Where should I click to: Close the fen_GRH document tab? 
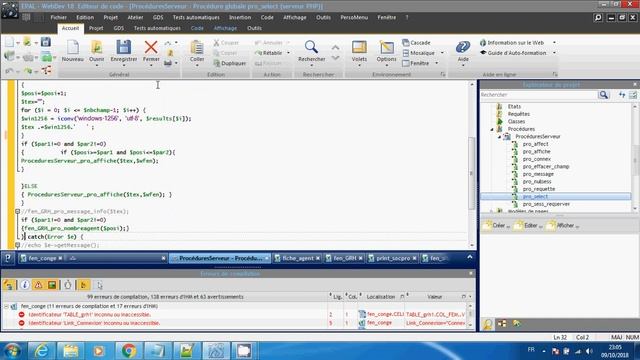[360, 258]
